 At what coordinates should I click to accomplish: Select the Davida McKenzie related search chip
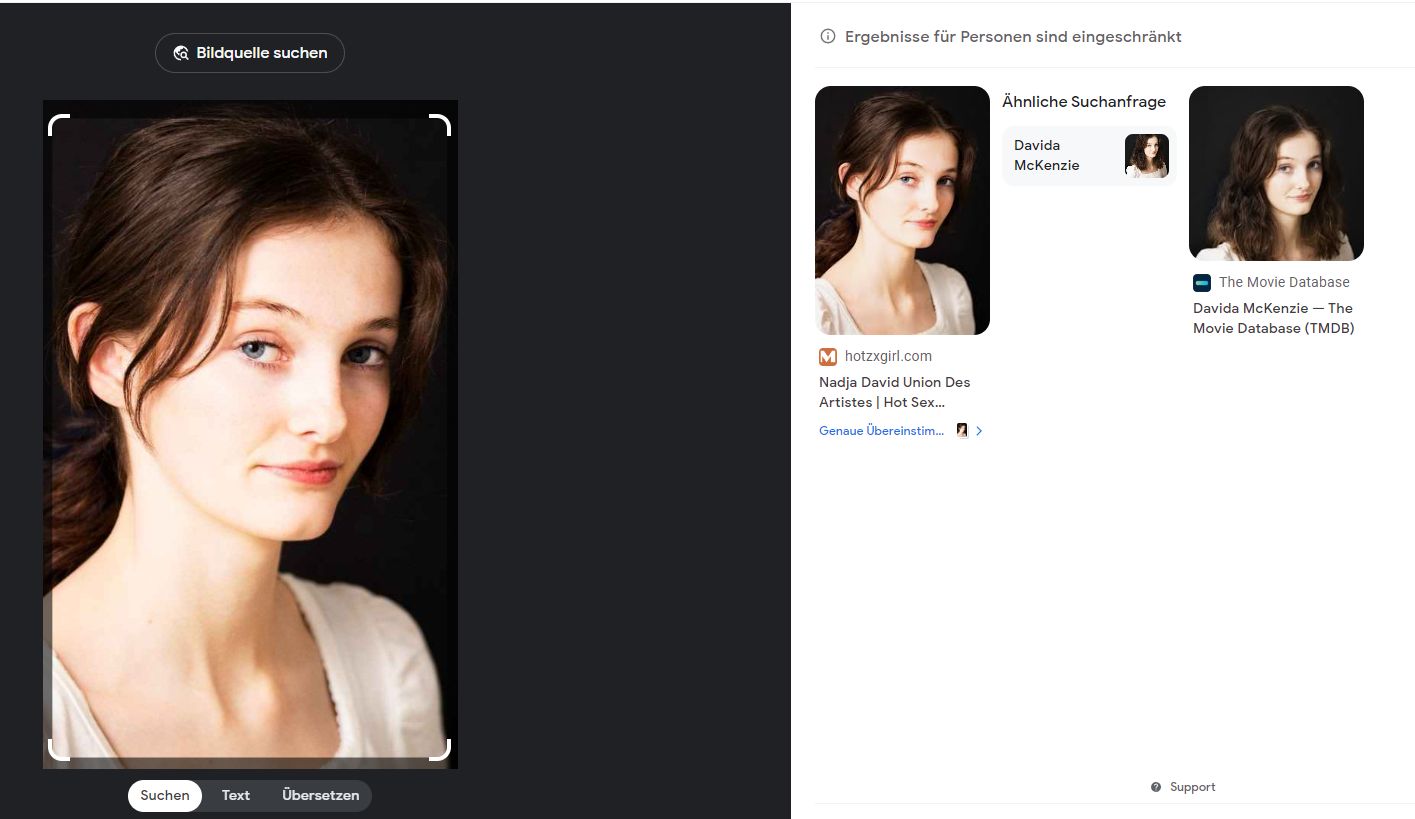1088,156
